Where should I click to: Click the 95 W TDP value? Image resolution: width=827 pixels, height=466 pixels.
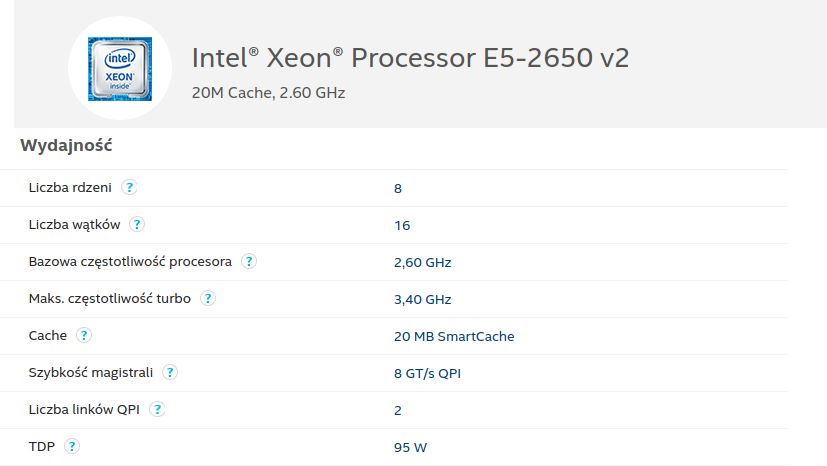tap(410, 447)
